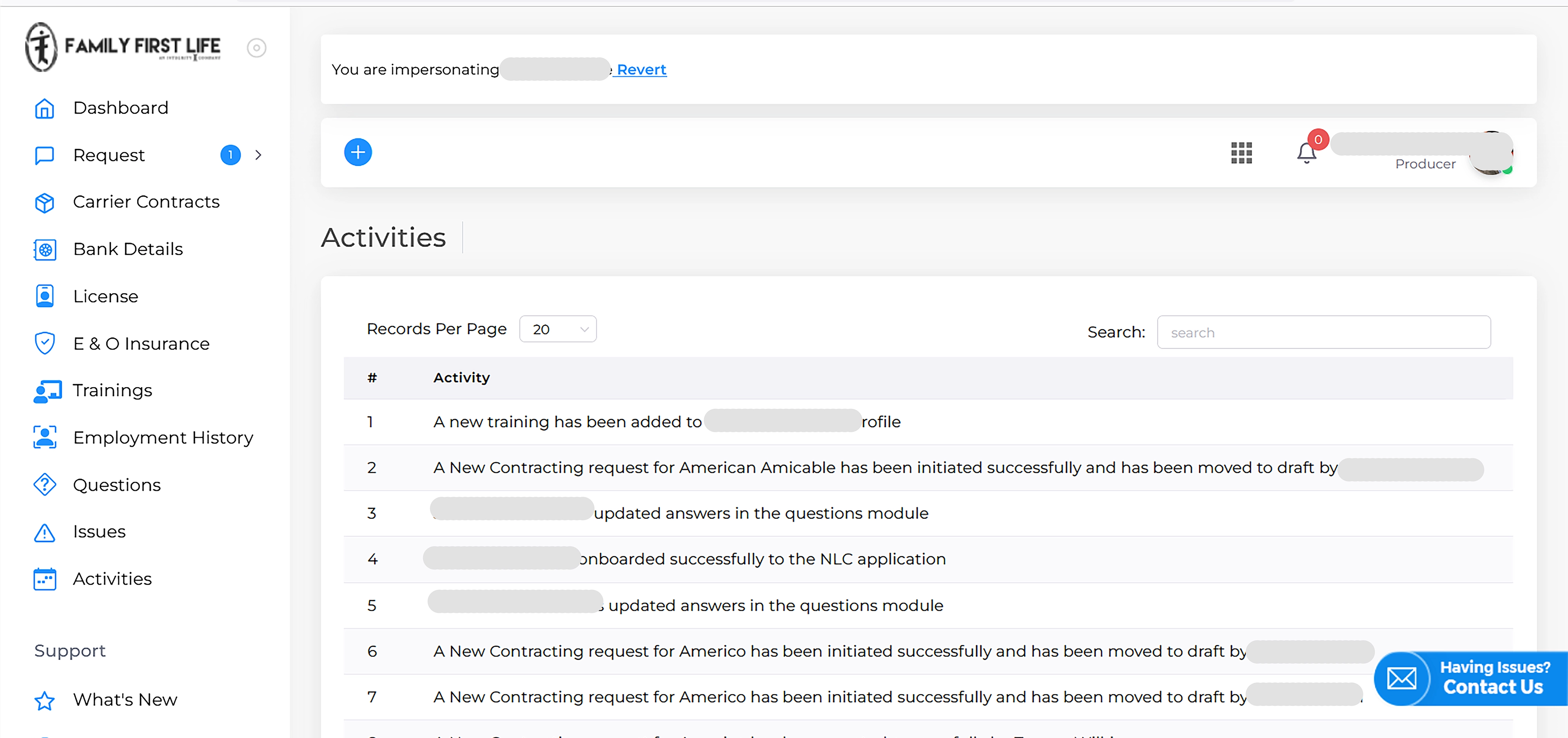
Task: Open the apps grid icon
Action: coord(1241,153)
